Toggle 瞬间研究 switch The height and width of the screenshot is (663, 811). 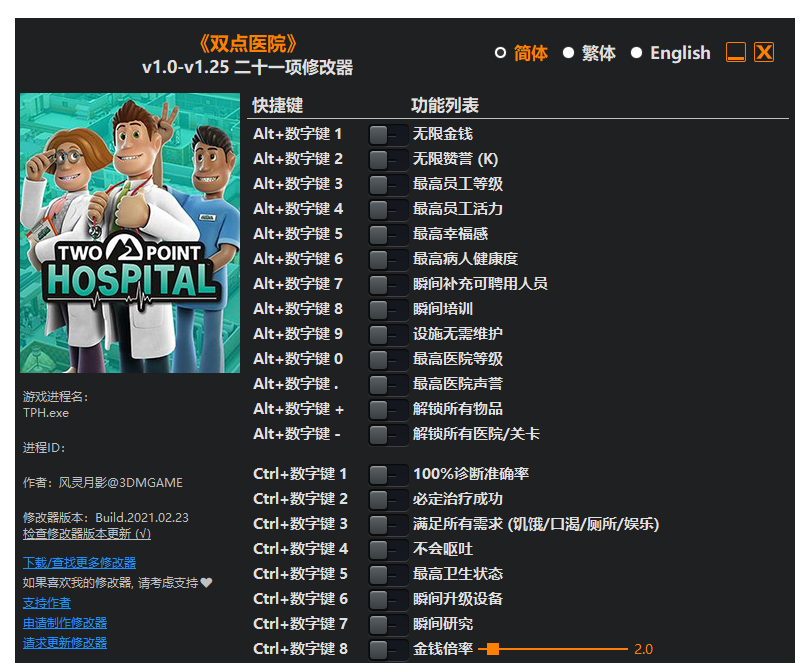[x=388, y=624]
